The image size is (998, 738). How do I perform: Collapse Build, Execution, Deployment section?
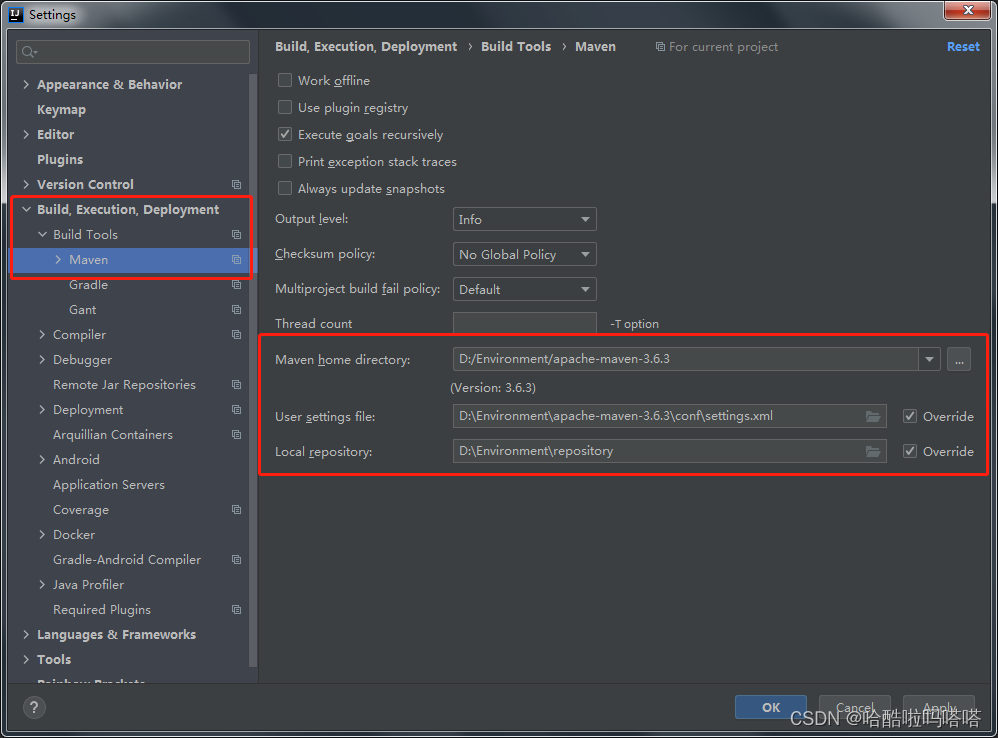[26, 209]
